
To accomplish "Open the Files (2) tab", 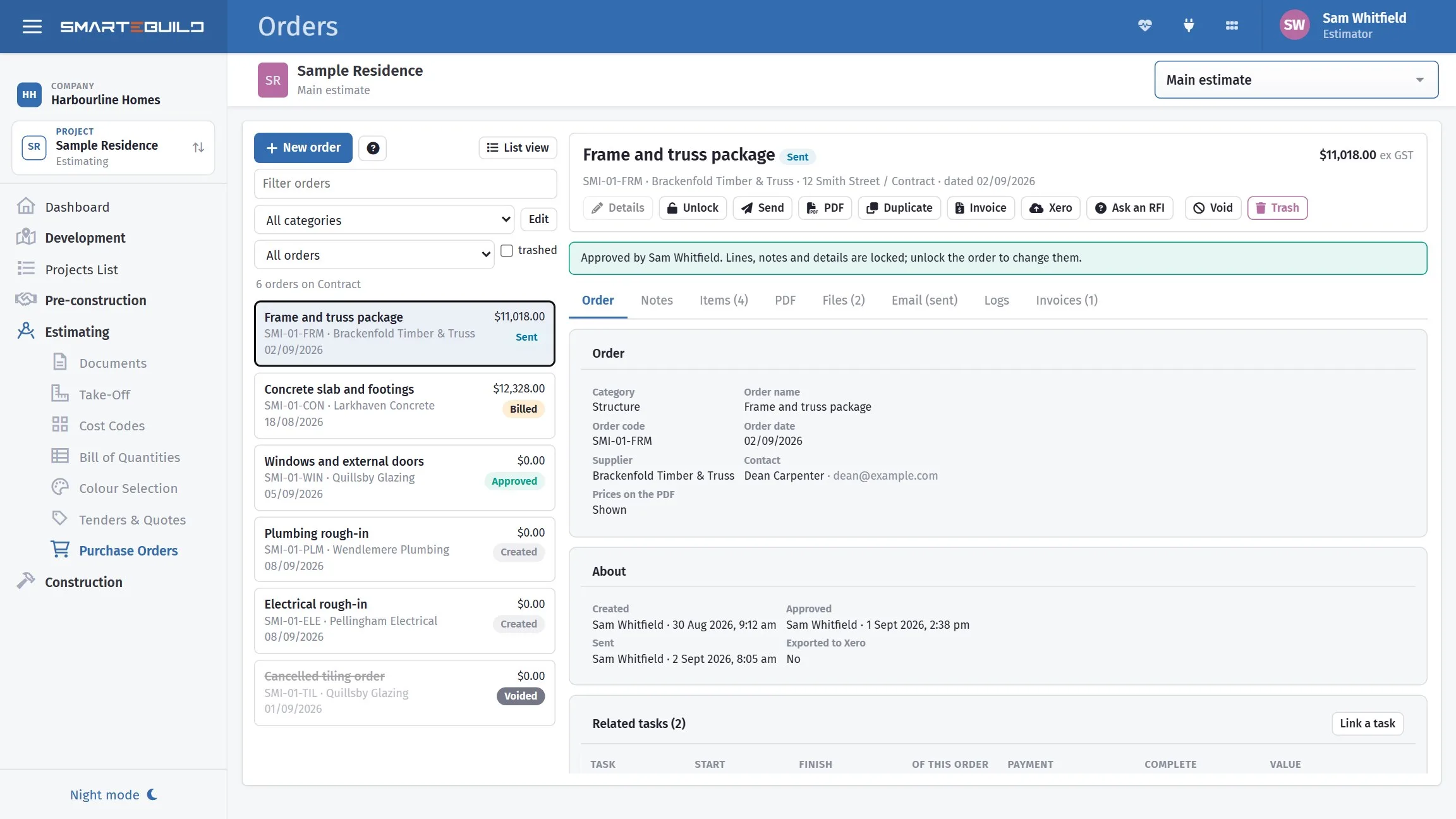I will click(x=844, y=300).
